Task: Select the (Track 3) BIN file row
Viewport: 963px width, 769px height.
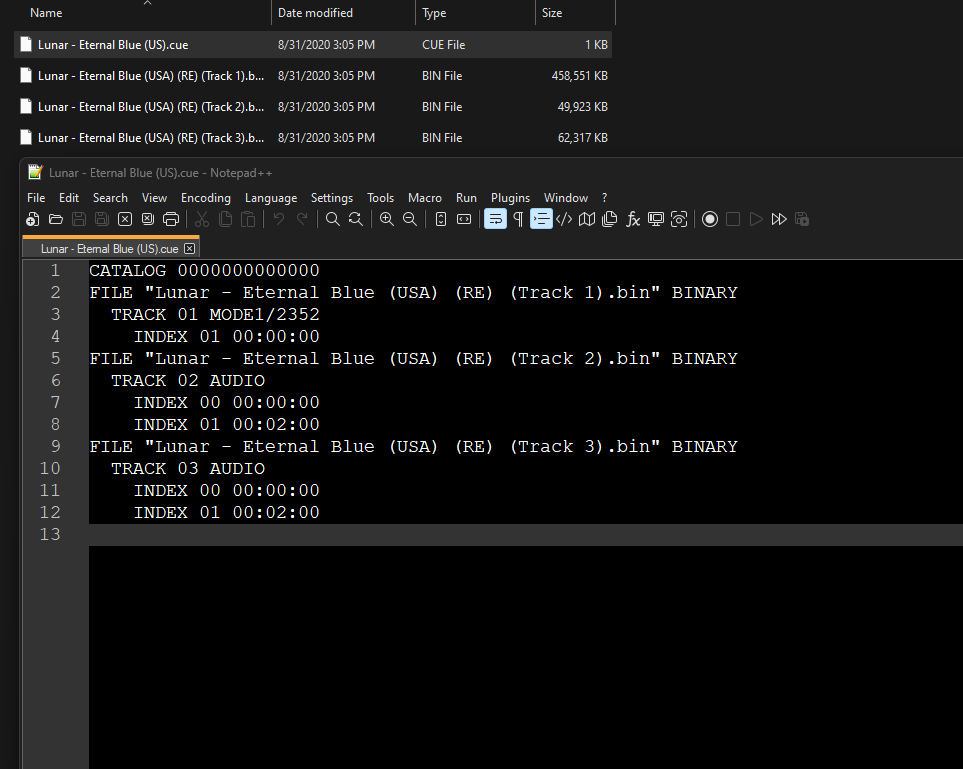Action: [x=313, y=138]
